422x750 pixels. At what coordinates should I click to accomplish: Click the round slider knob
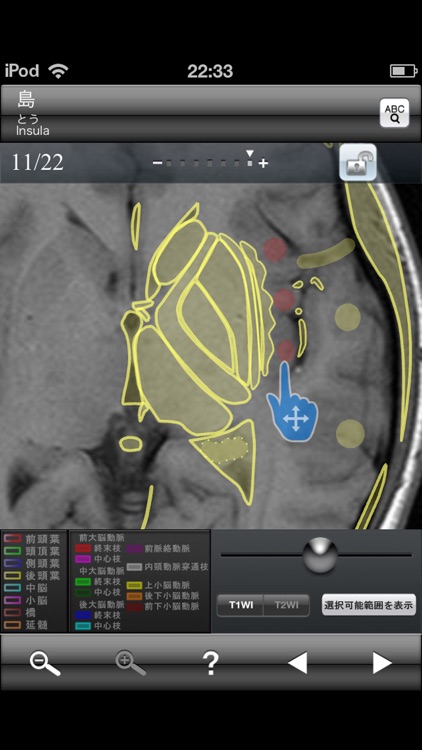[x=320, y=555]
